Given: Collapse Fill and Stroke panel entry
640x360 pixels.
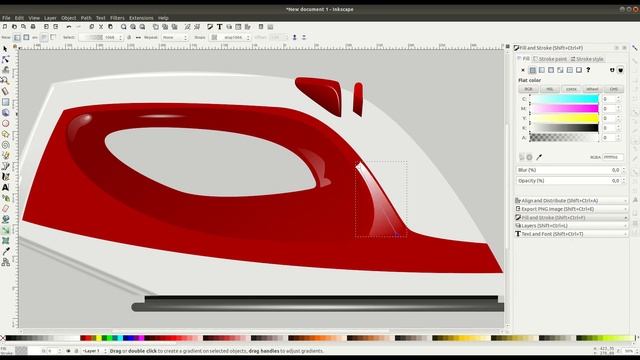Looking at the screenshot, I should tap(571, 218).
